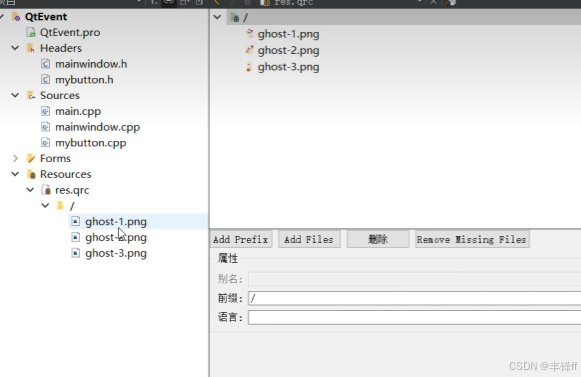581x377 pixels.
Task: Click the ghost-1.png image icon in project tree
Action: click(76, 222)
